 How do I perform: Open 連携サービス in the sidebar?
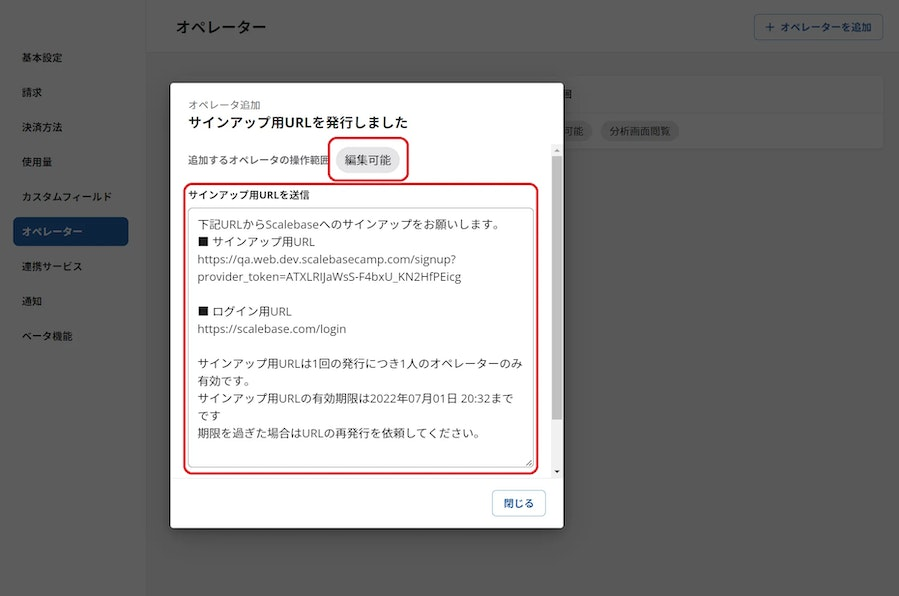coord(52,267)
